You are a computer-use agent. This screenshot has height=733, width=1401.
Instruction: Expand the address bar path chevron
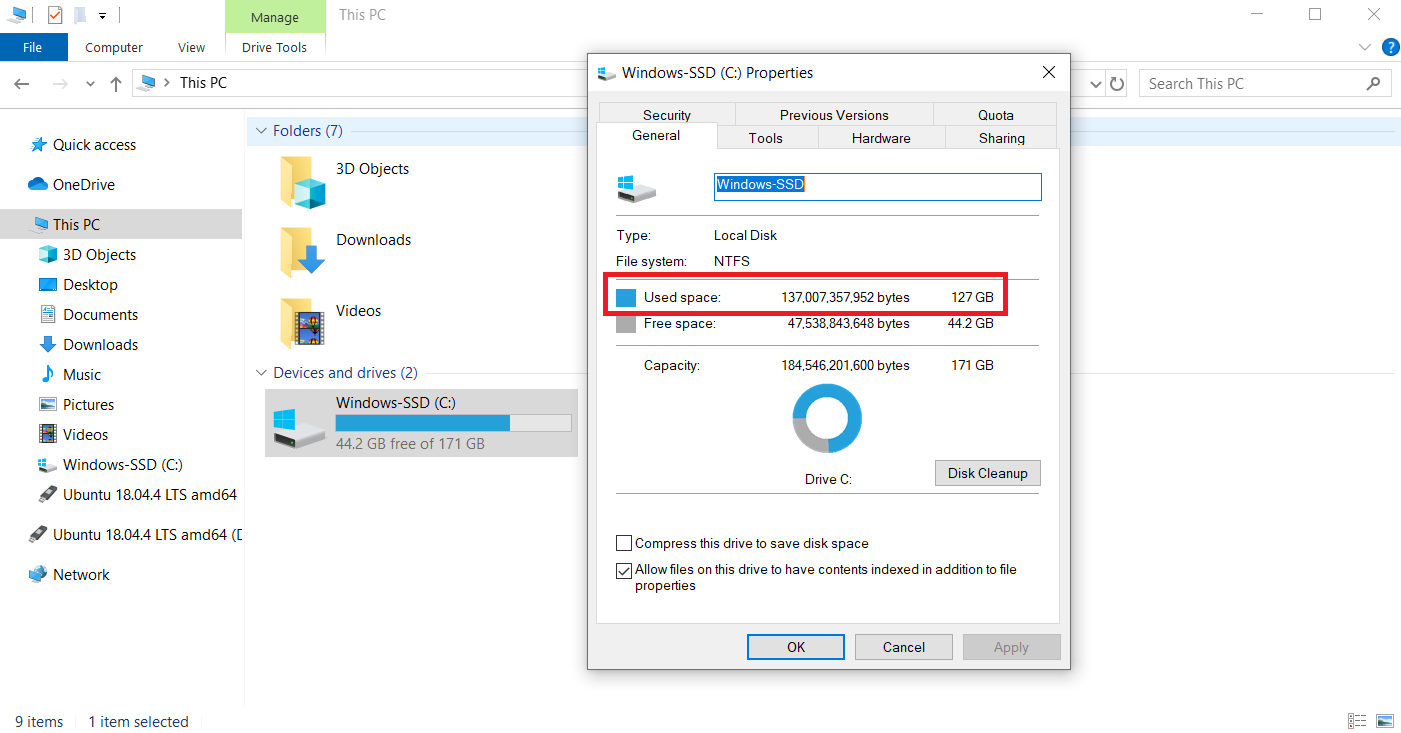(x=167, y=83)
